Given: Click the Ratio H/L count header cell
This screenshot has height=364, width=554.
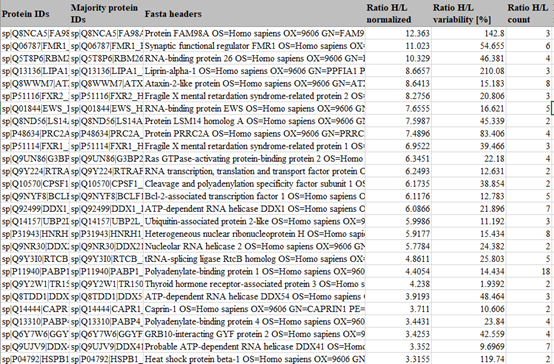Looking at the screenshot, I should coord(529,13).
